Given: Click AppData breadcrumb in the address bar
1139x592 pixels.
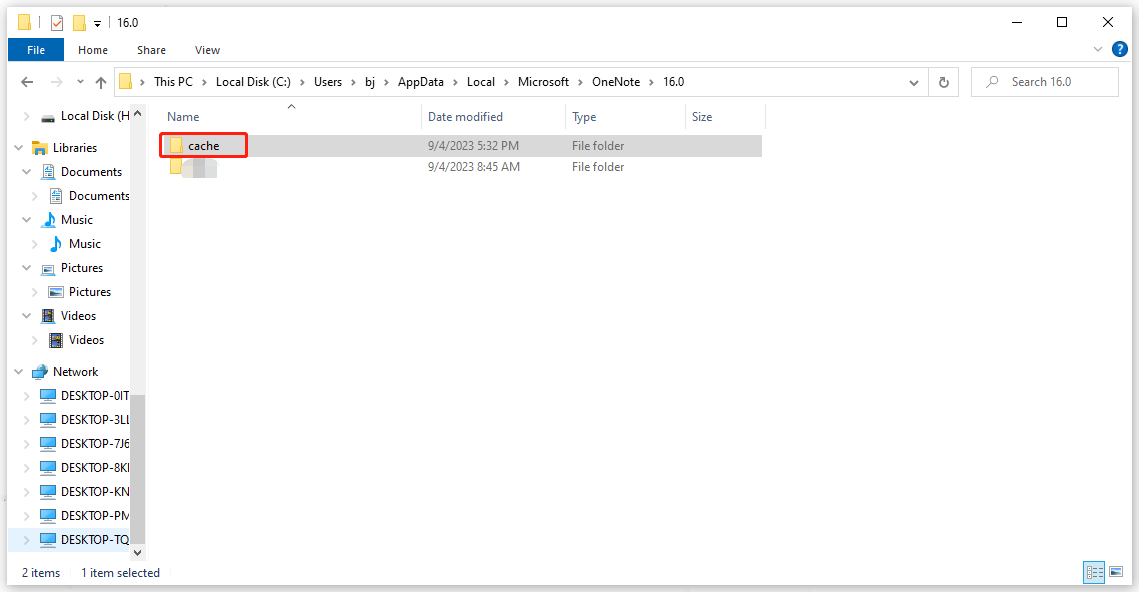Looking at the screenshot, I should (421, 82).
